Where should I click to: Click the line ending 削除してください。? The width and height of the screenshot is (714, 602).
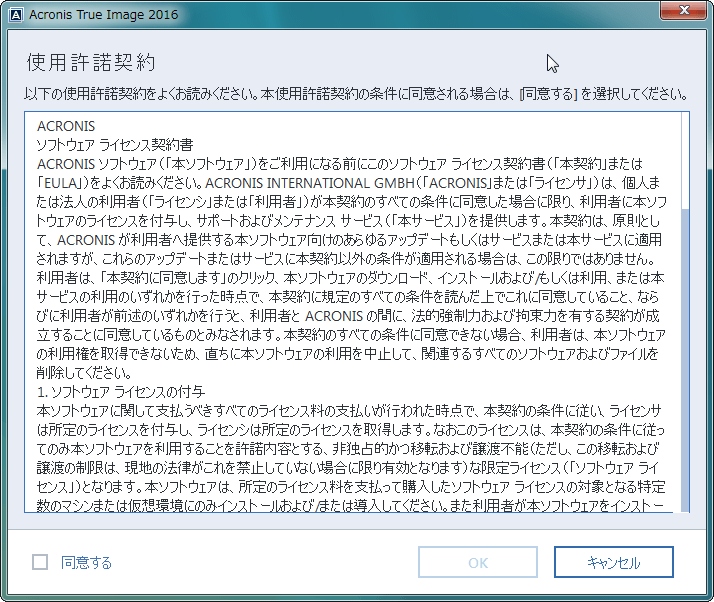(x=84, y=373)
